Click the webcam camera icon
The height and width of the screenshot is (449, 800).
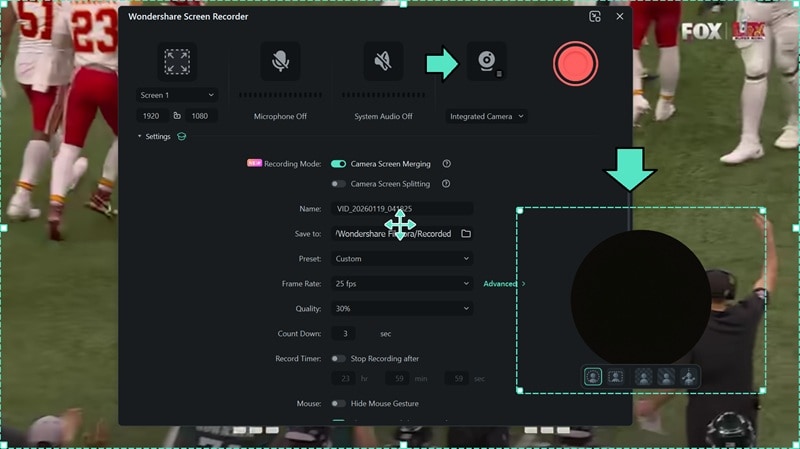pos(487,61)
